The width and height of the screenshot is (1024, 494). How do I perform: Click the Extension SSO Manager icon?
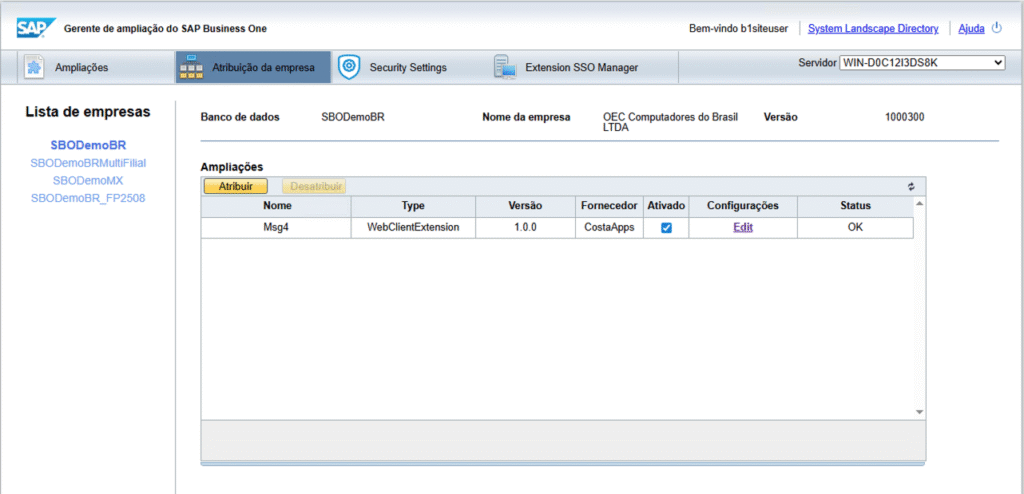(504, 67)
